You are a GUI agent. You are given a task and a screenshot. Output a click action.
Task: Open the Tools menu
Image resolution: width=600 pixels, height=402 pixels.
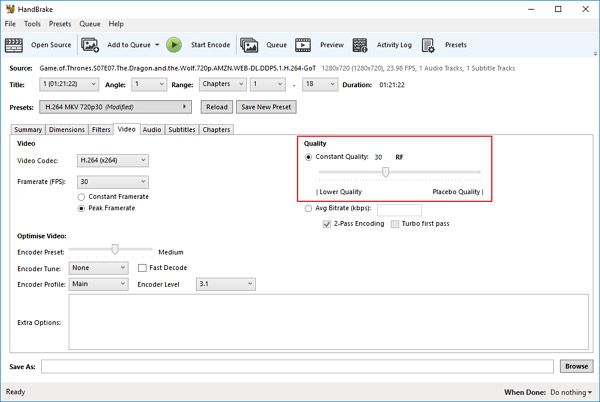(x=33, y=24)
